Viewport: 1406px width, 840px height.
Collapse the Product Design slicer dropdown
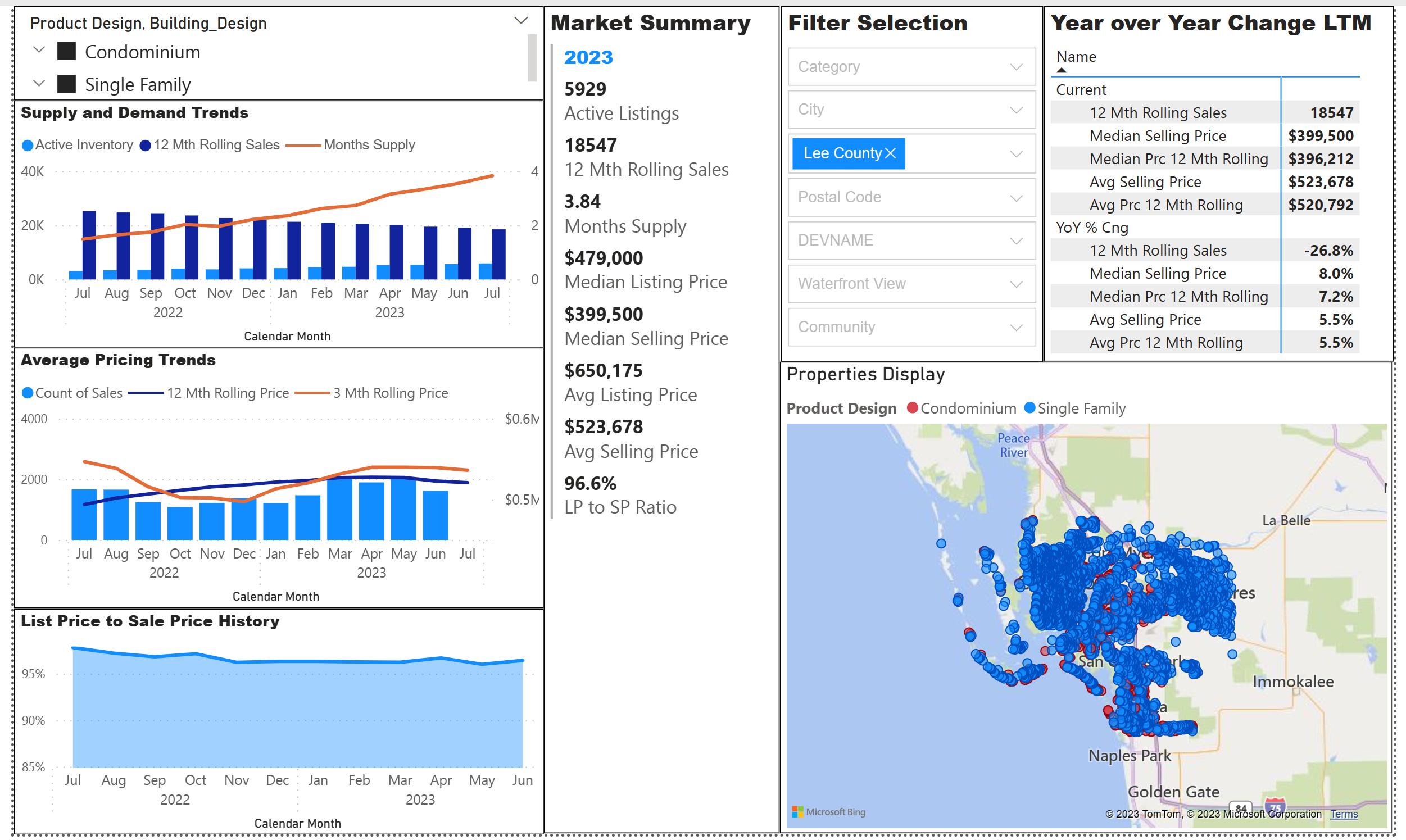[521, 21]
